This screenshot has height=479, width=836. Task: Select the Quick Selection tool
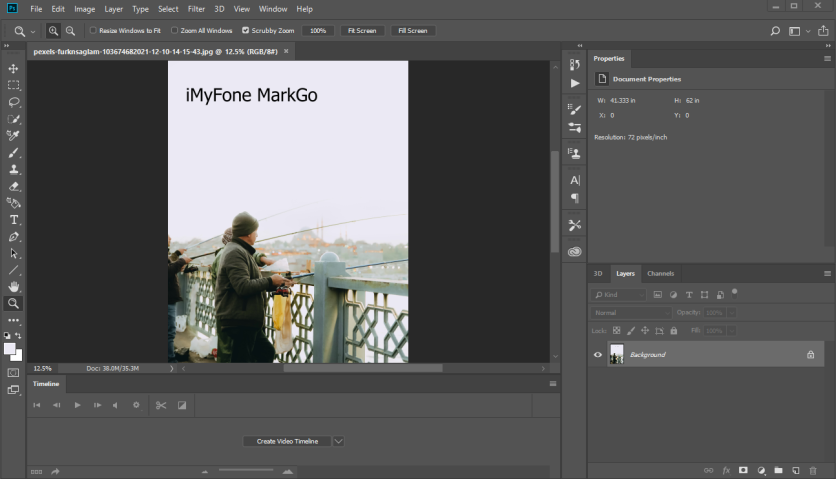(13, 119)
